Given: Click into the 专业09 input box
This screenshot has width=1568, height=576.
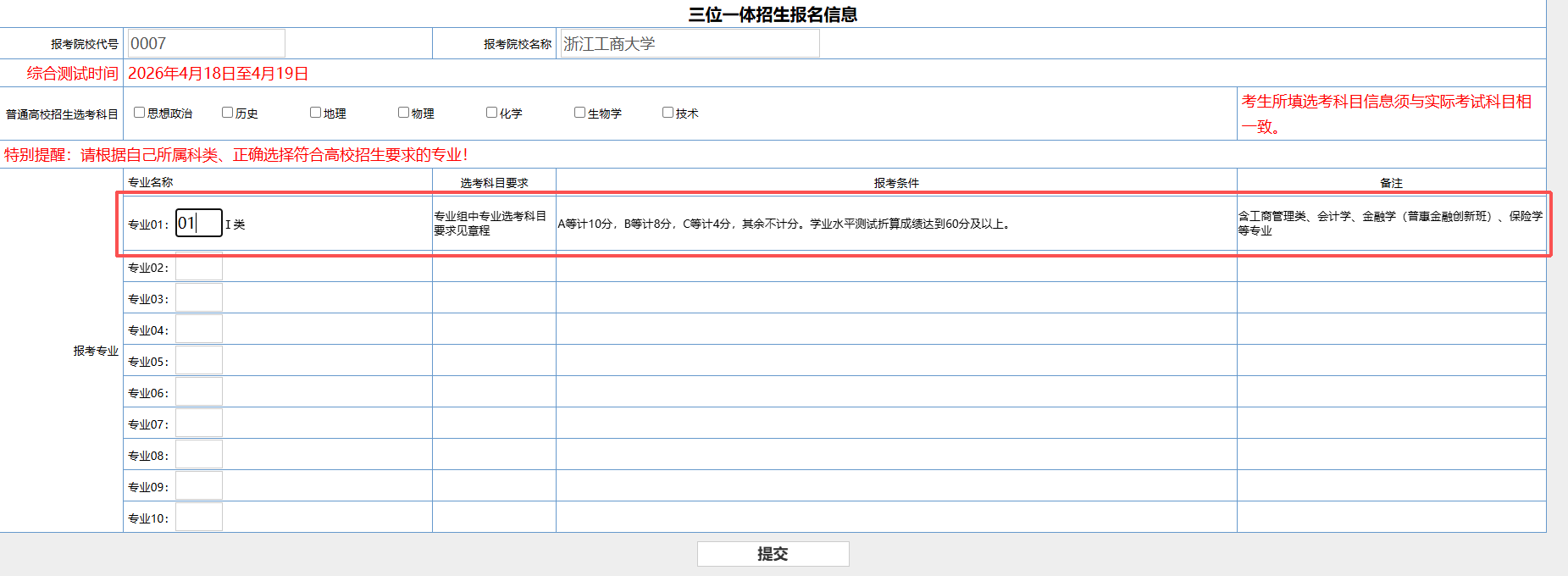Looking at the screenshot, I should click(x=199, y=486).
